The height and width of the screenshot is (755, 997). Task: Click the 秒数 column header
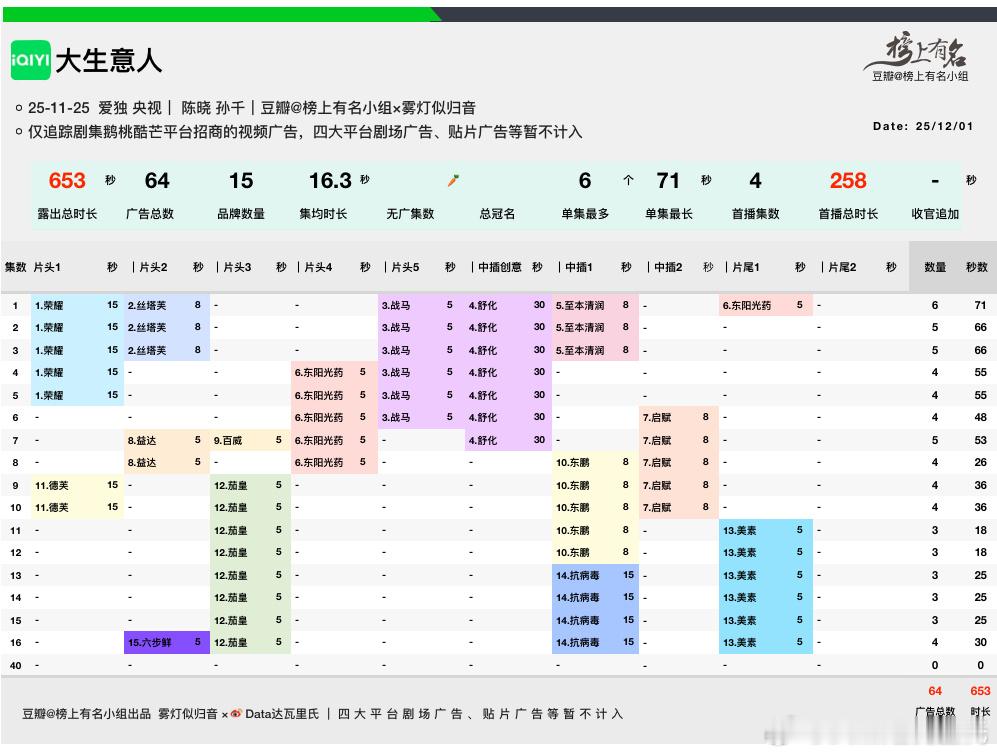pos(977,267)
